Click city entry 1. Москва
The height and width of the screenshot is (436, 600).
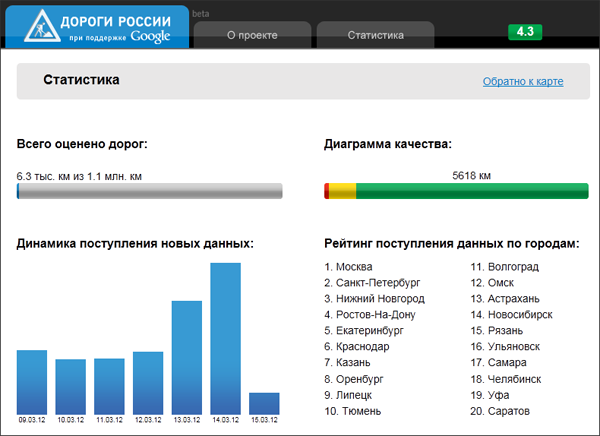coord(348,267)
